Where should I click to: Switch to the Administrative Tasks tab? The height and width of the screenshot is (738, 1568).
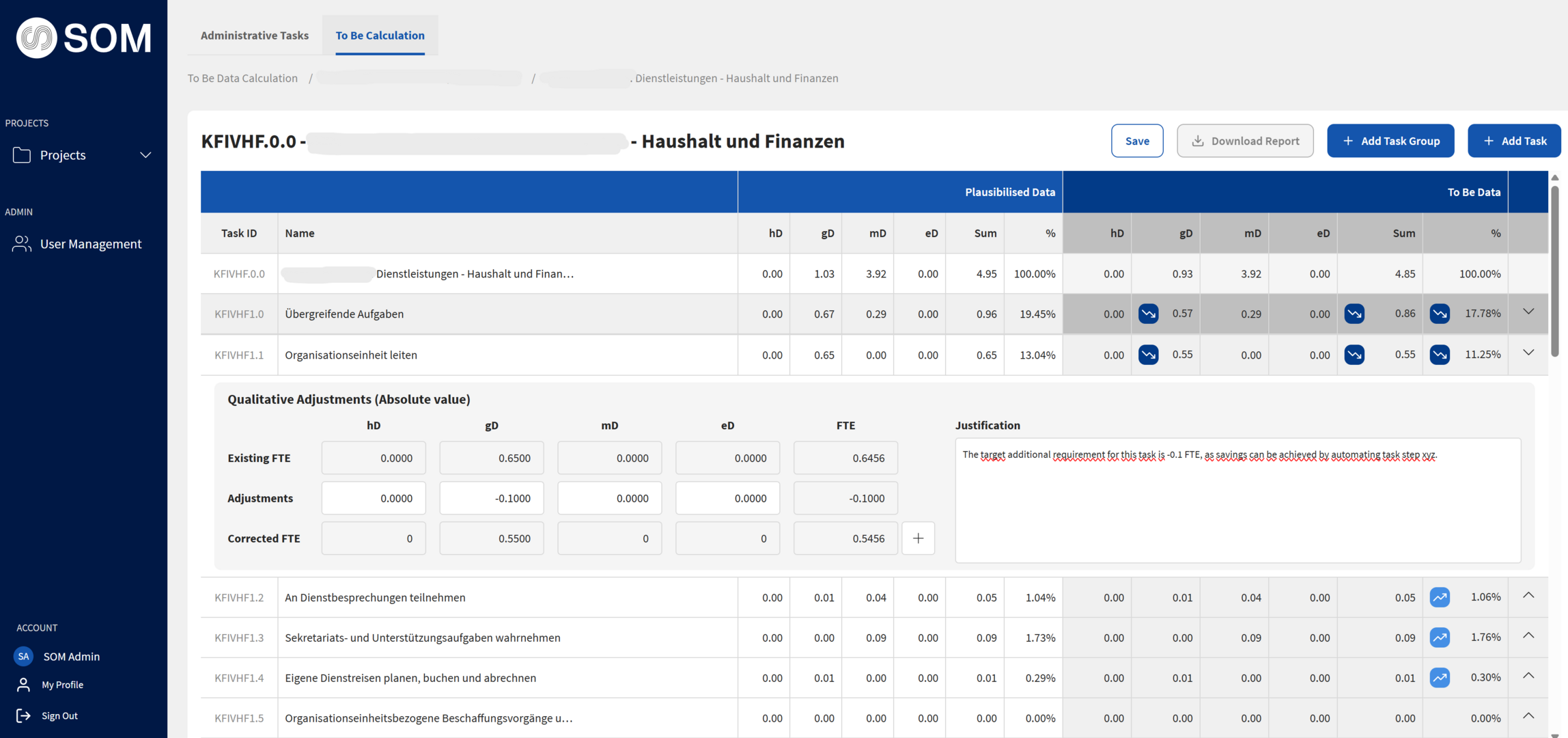pyautogui.click(x=254, y=35)
